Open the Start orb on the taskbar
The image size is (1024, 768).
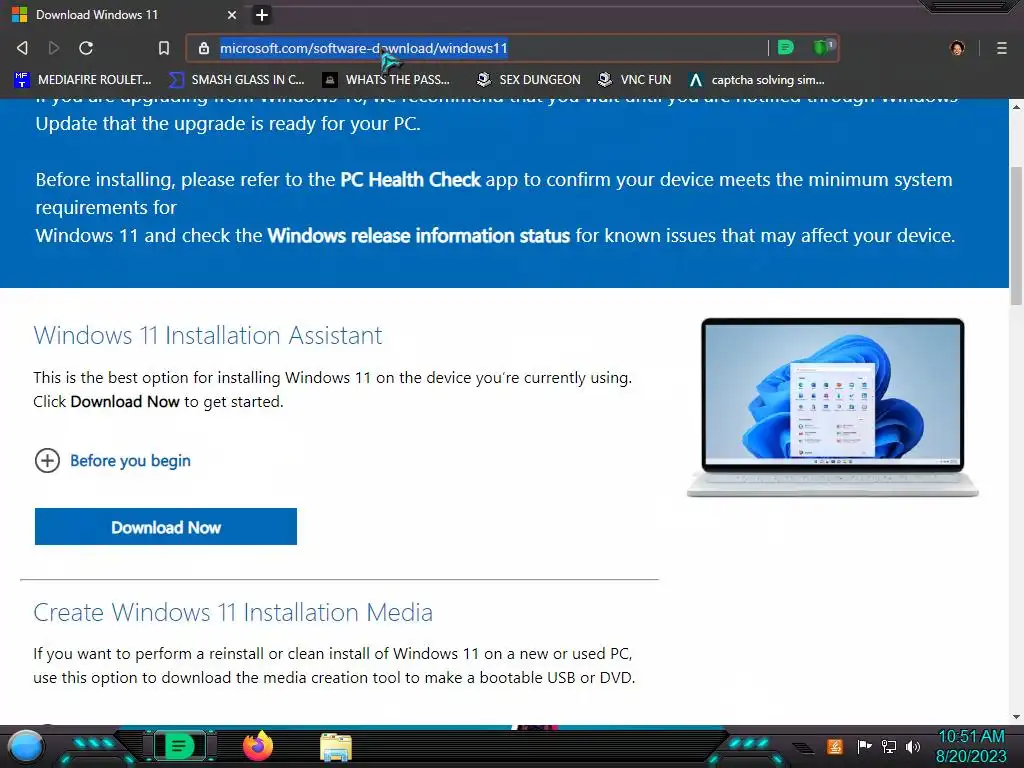(x=26, y=746)
